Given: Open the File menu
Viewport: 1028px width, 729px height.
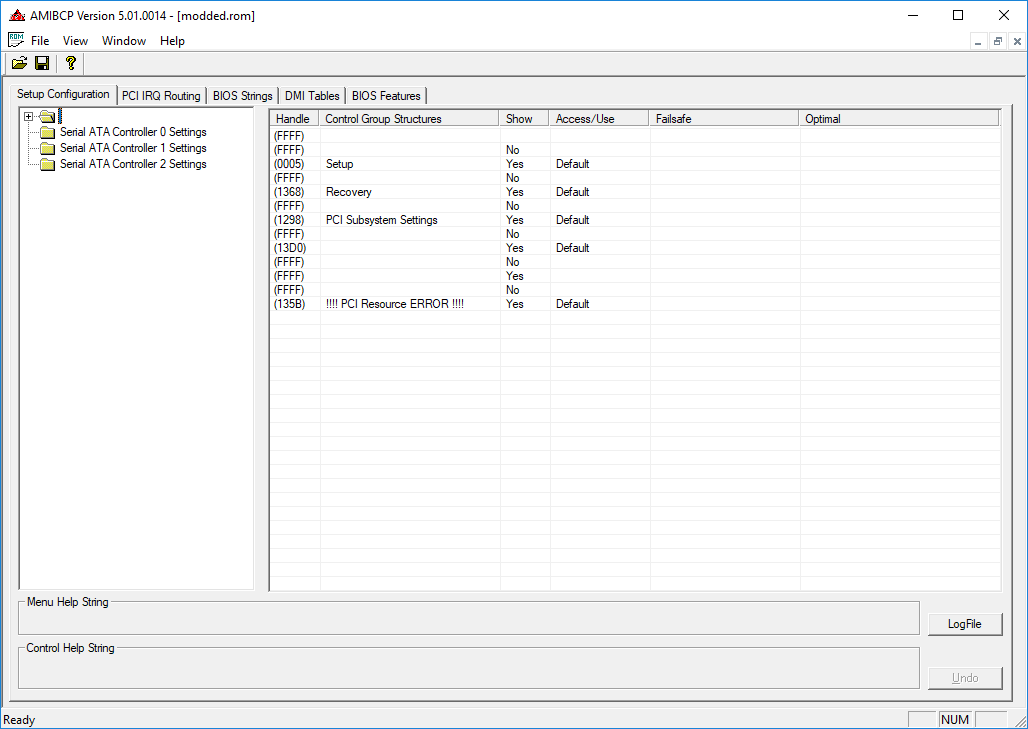Looking at the screenshot, I should [x=40, y=41].
